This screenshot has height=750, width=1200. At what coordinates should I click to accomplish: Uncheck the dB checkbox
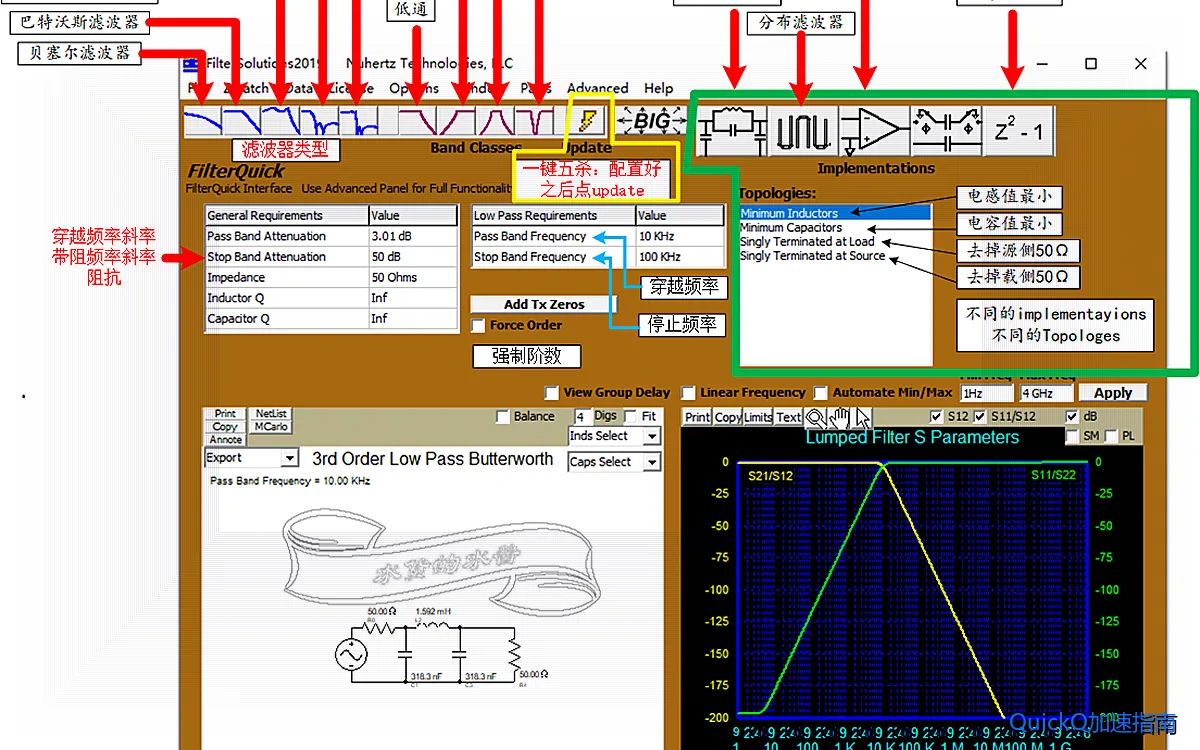click(x=1072, y=417)
